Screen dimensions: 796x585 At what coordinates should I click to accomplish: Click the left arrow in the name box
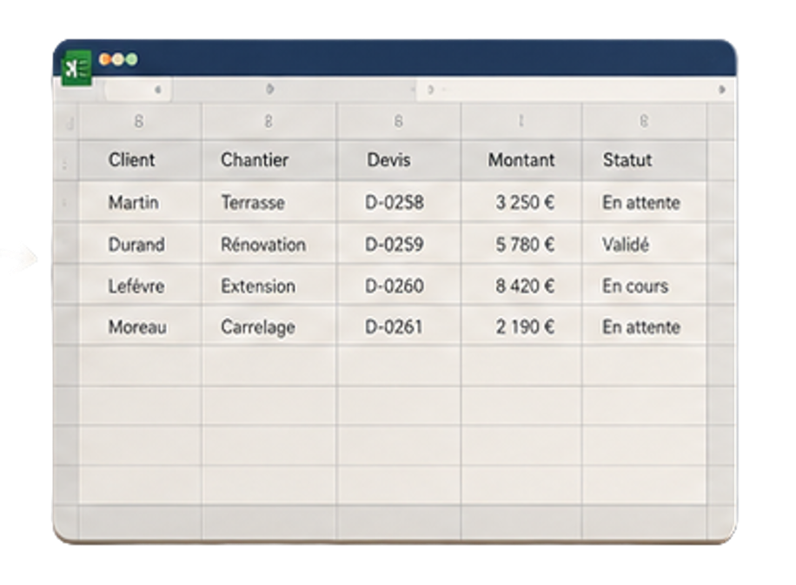(x=158, y=90)
